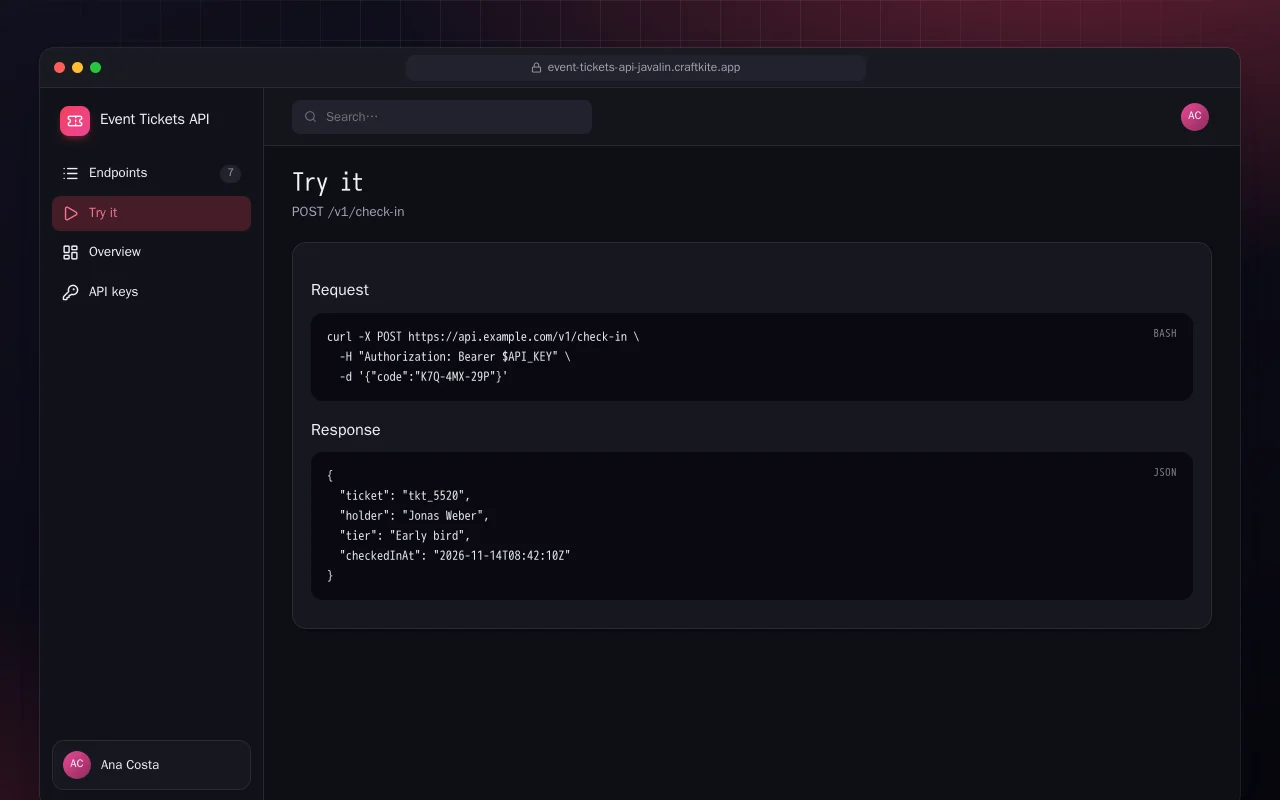Click the BASH language label

[x=1165, y=333]
